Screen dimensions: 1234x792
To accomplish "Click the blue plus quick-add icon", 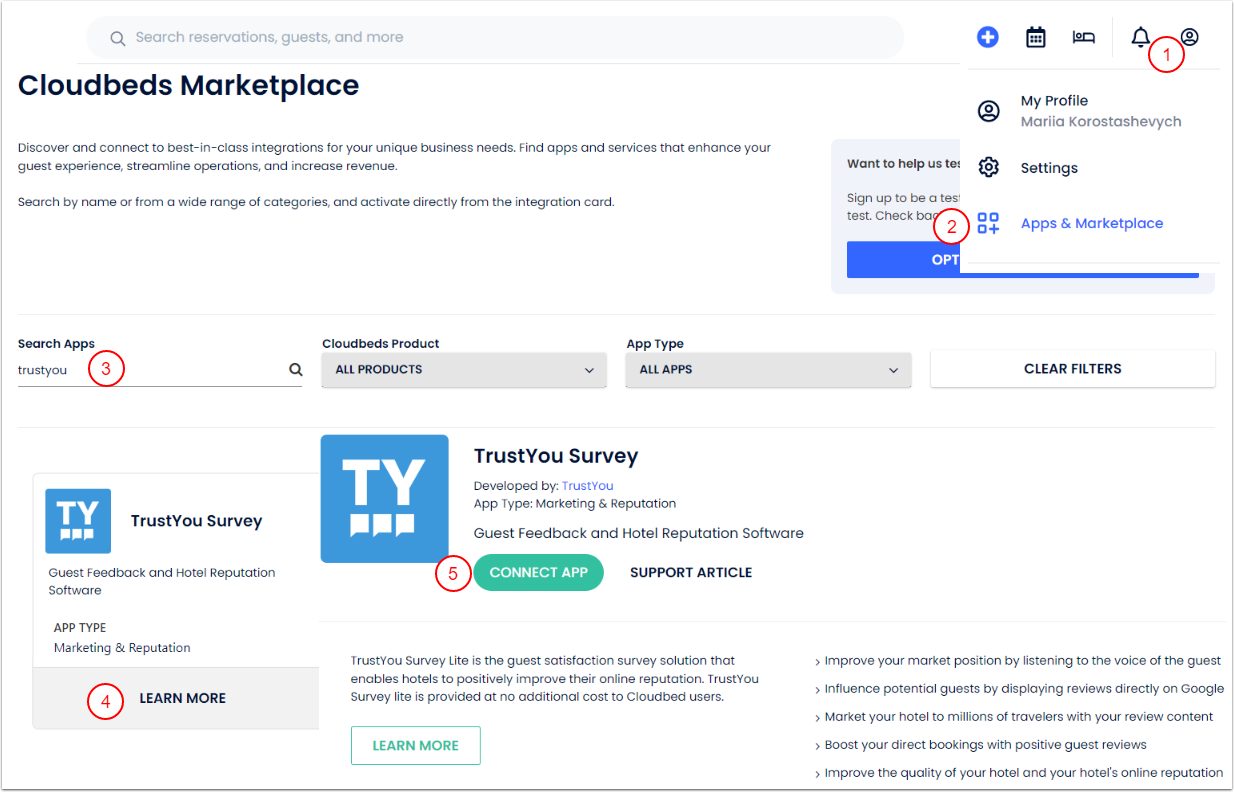I will 987,37.
